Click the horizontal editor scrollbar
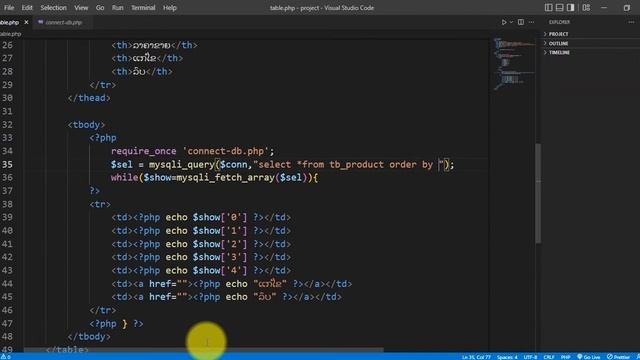This screenshot has height=360, width=640. (x=204, y=350)
